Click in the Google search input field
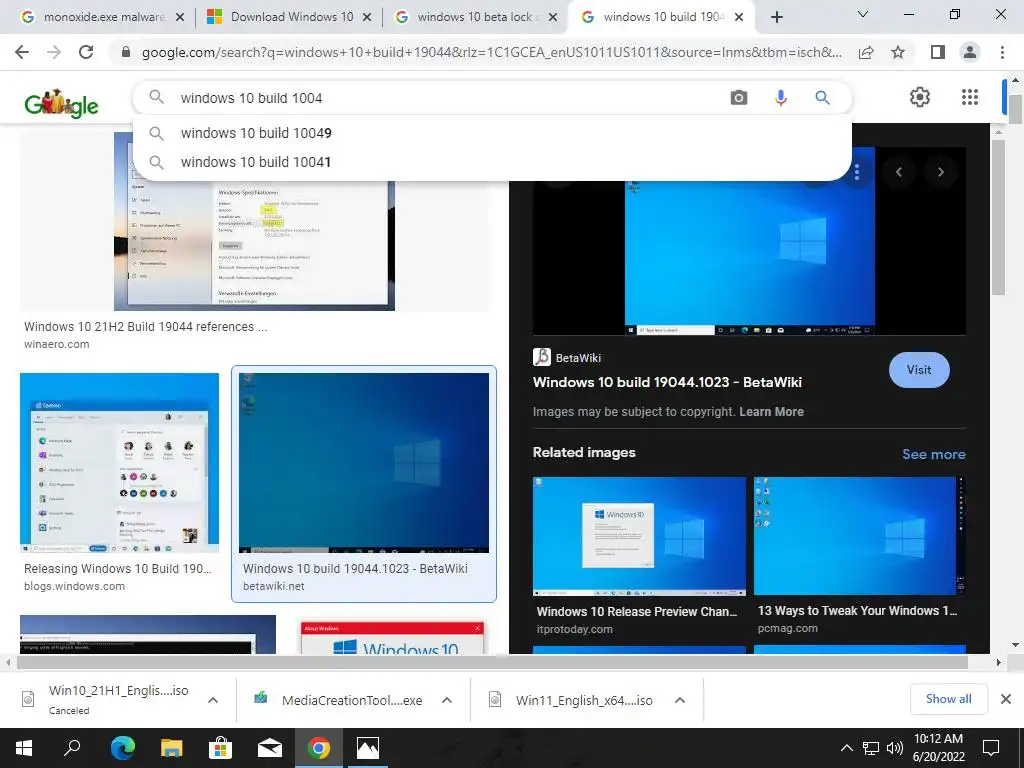The width and height of the screenshot is (1024, 768). click(451, 98)
